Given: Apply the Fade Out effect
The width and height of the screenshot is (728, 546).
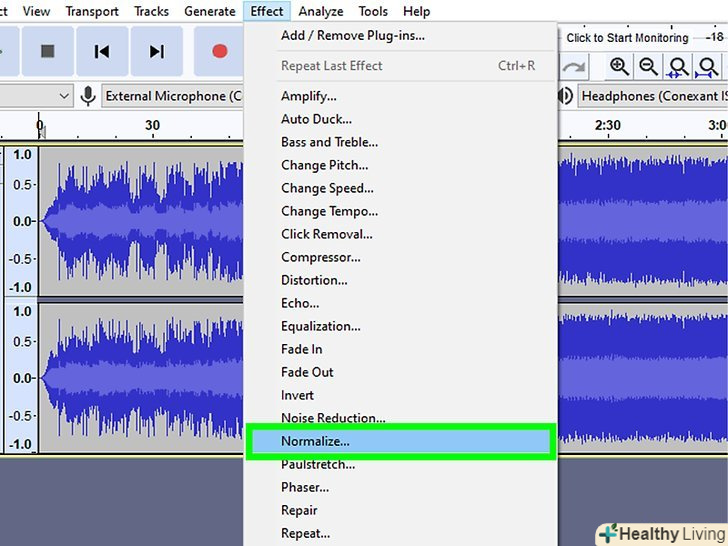Looking at the screenshot, I should point(401,372).
